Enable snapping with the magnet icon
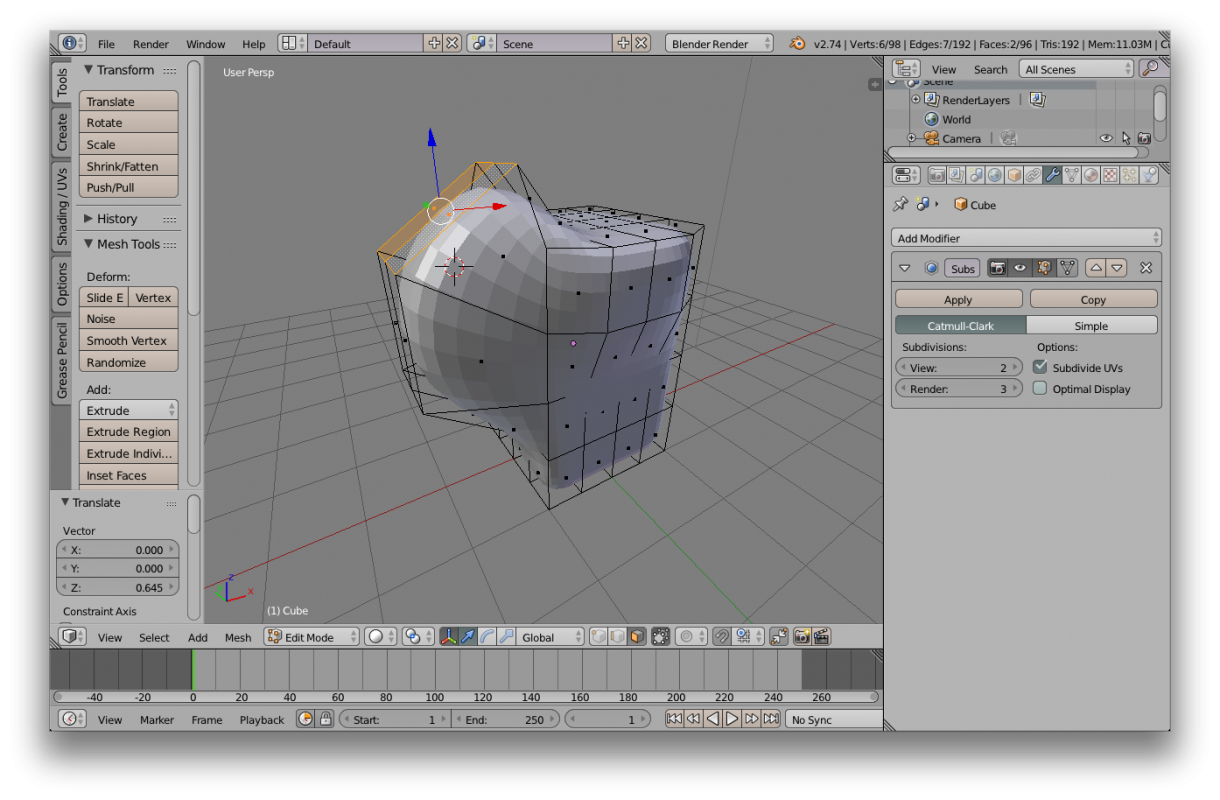 [721, 637]
